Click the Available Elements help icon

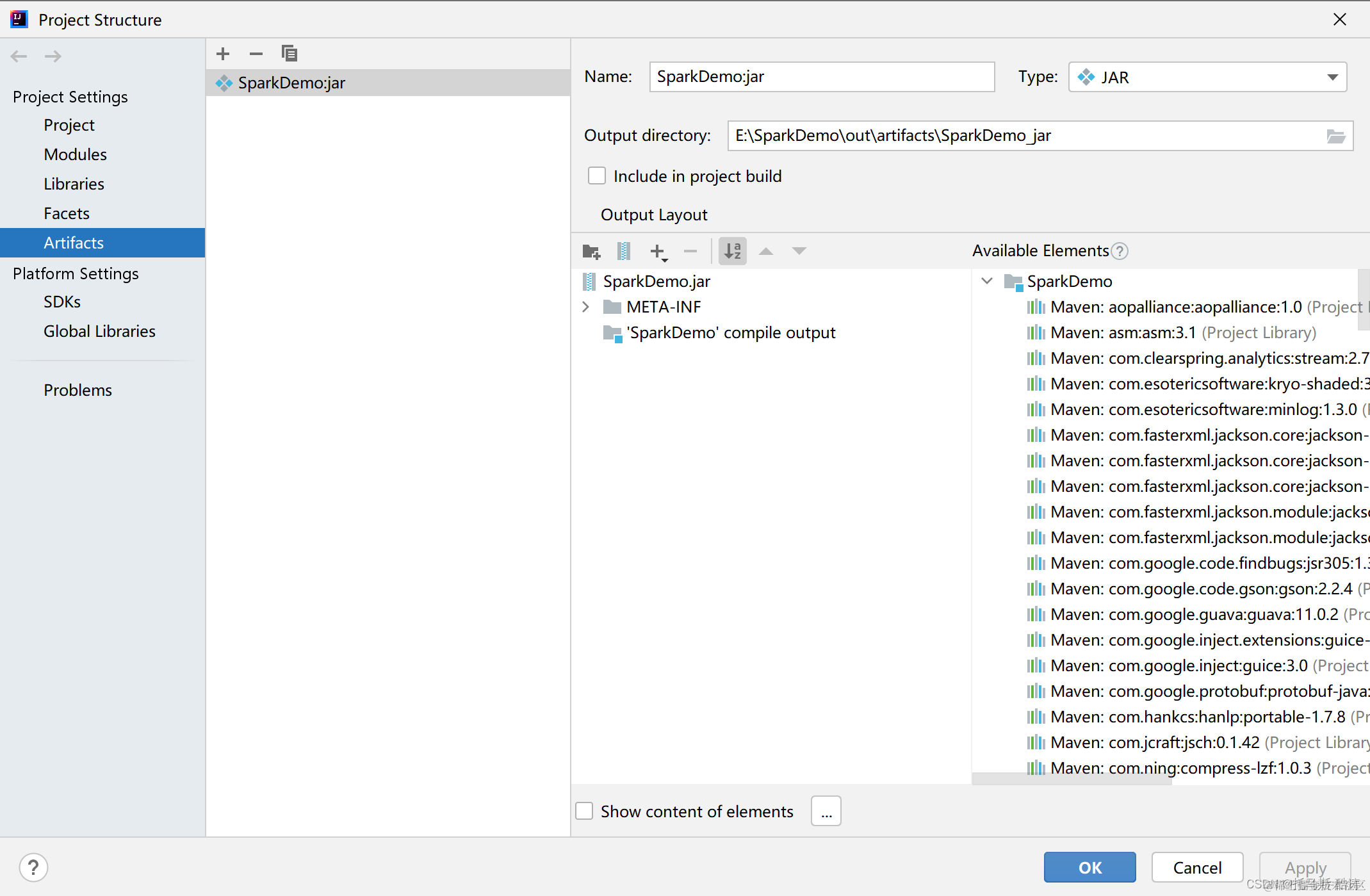point(1120,251)
